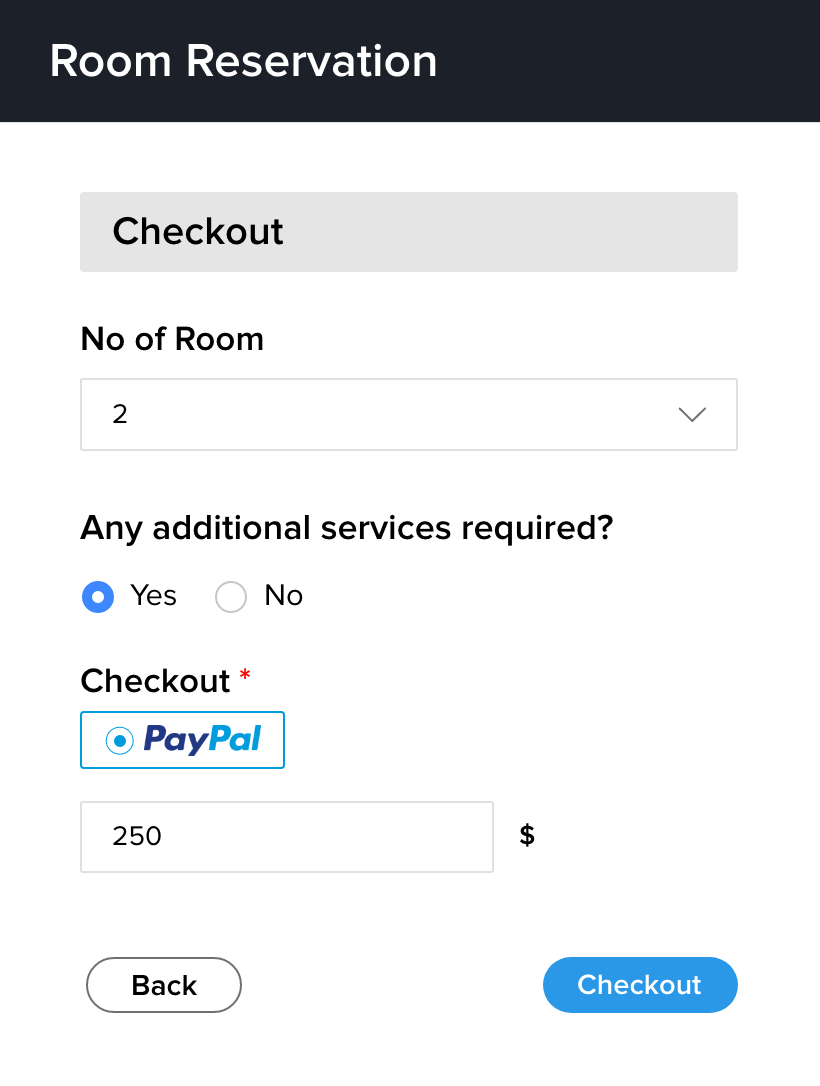Click the amount field showing 250

coord(286,836)
